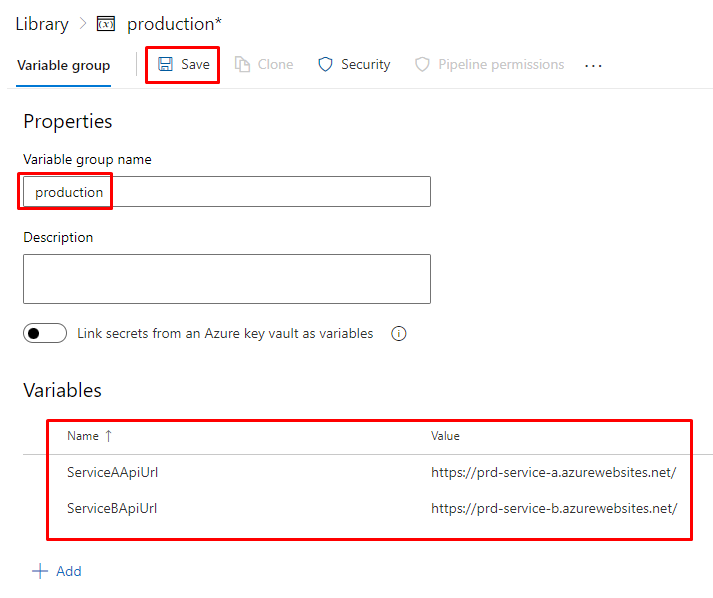Click the sort arrow beside Name column
713x598 pixels.
pyautogui.click(x=109, y=436)
